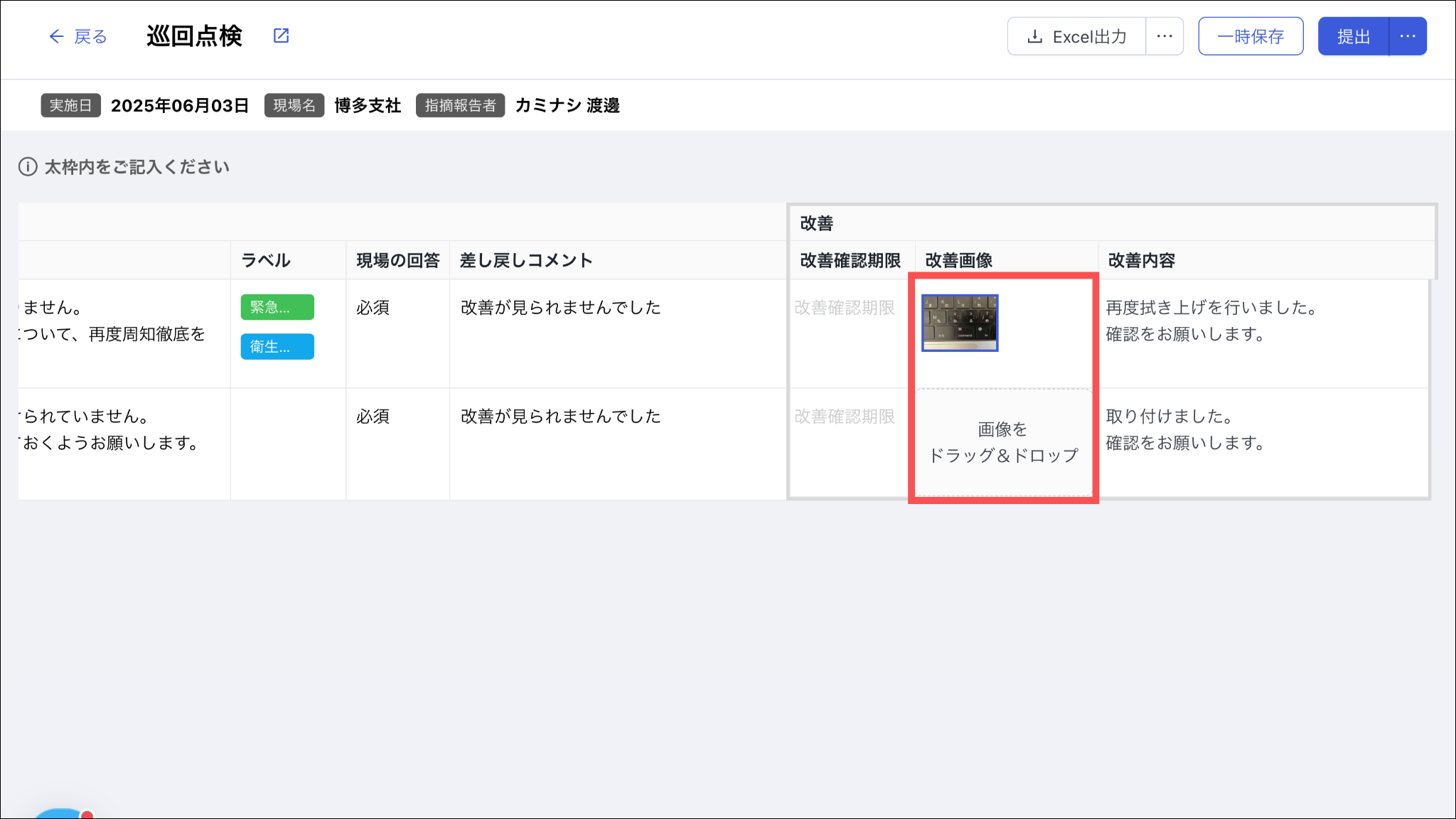
Task: Select the green 緊急 label tag
Action: coord(277,307)
